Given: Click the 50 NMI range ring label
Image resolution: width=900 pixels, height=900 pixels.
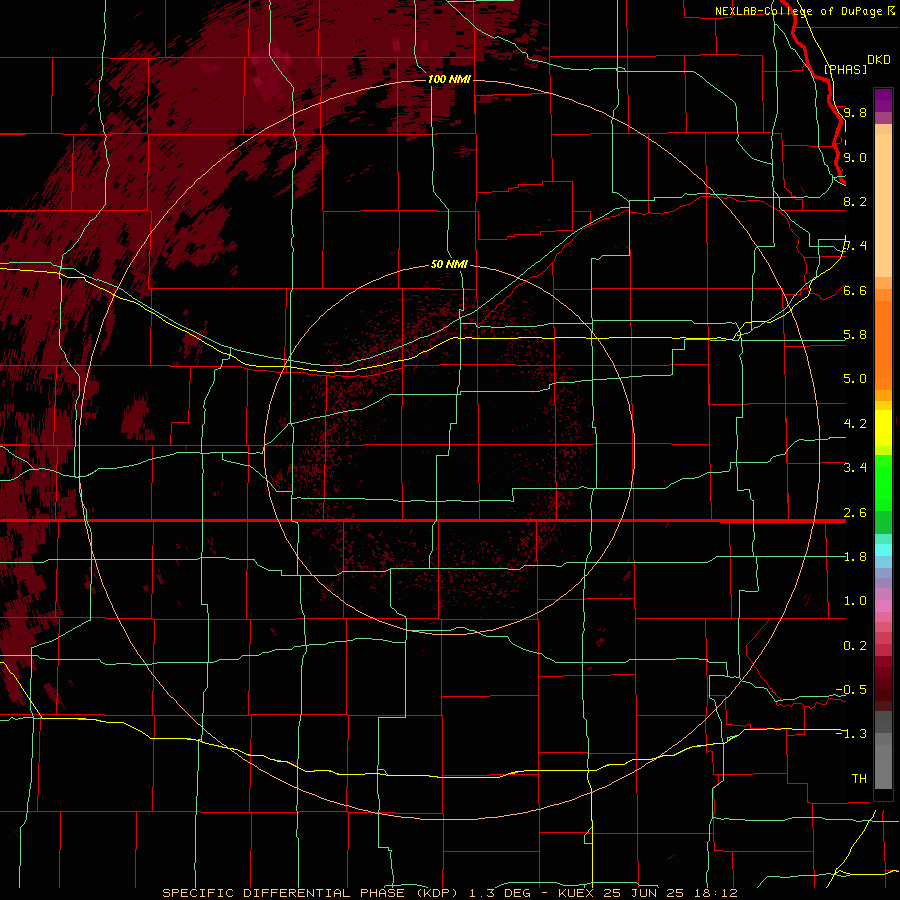Looking at the screenshot, I should [449, 264].
